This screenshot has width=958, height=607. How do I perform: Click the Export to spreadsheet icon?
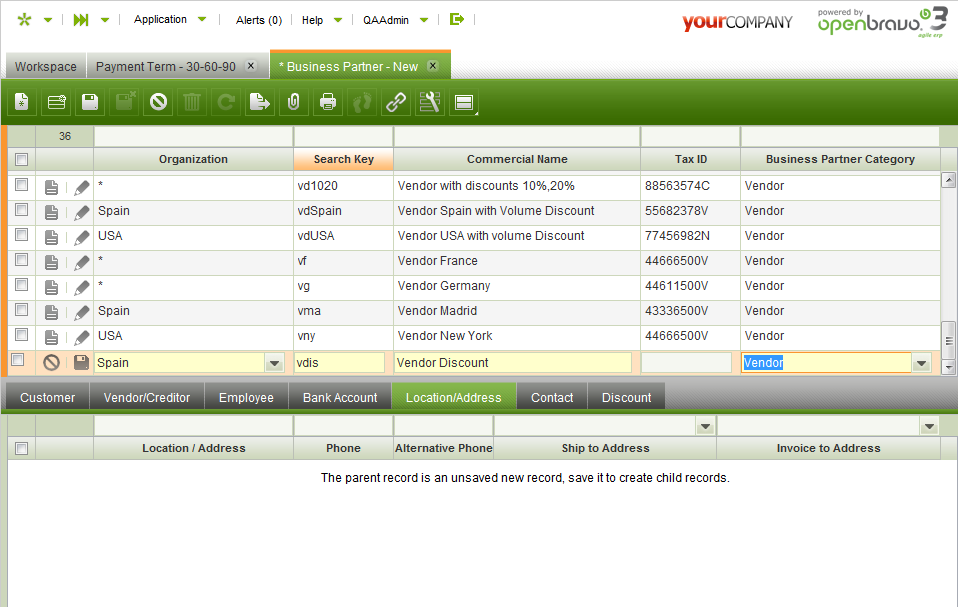[260, 102]
